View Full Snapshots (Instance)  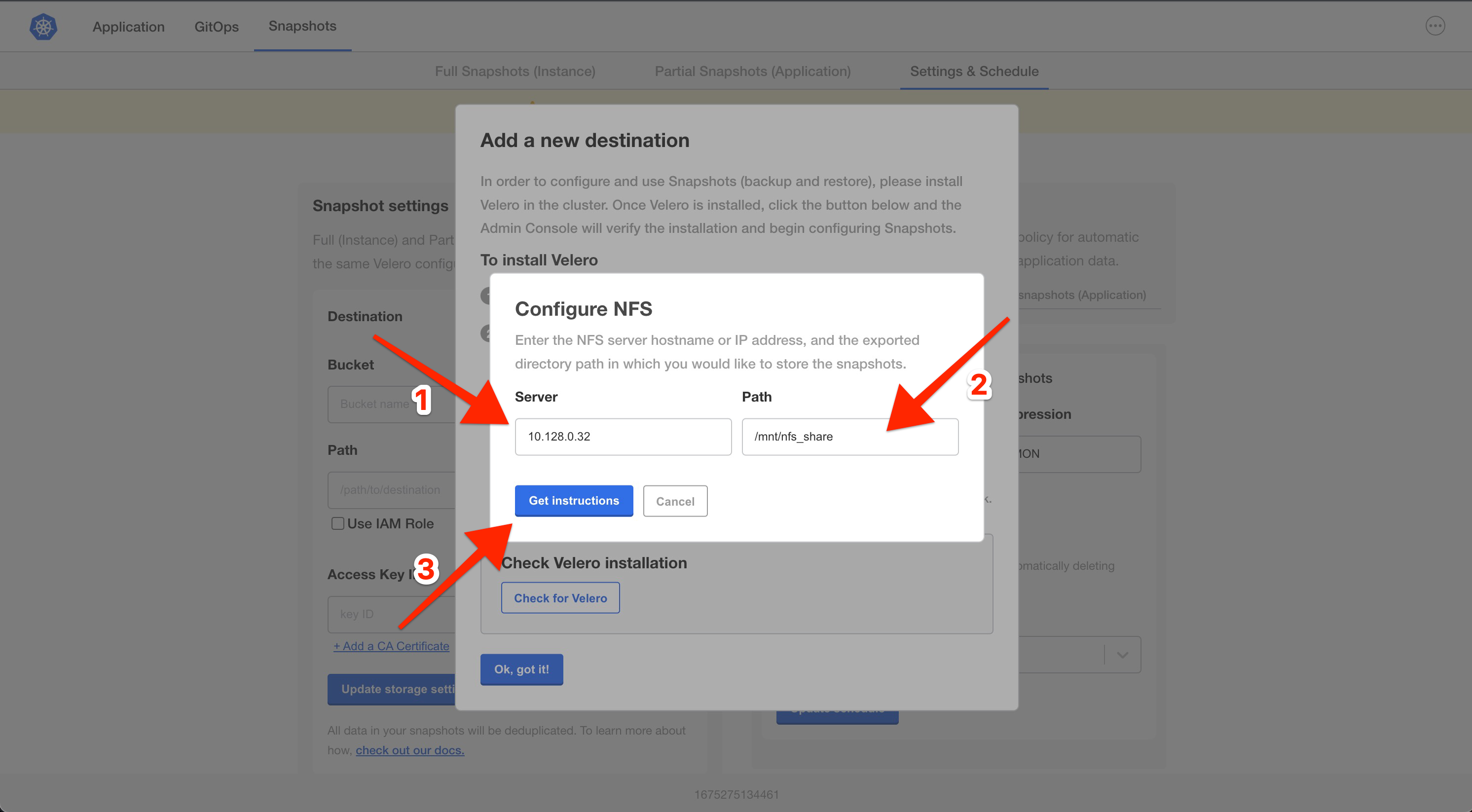[515, 71]
